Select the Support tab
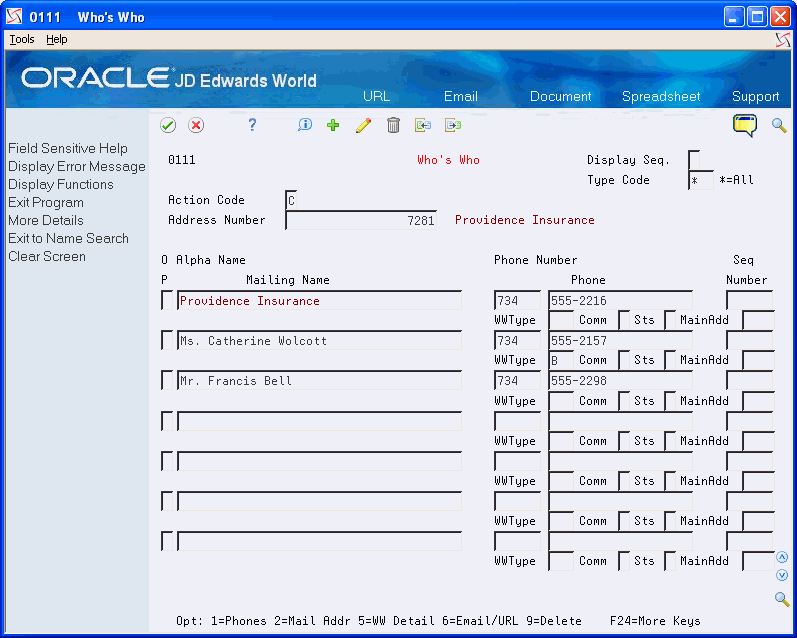 pyautogui.click(x=755, y=97)
